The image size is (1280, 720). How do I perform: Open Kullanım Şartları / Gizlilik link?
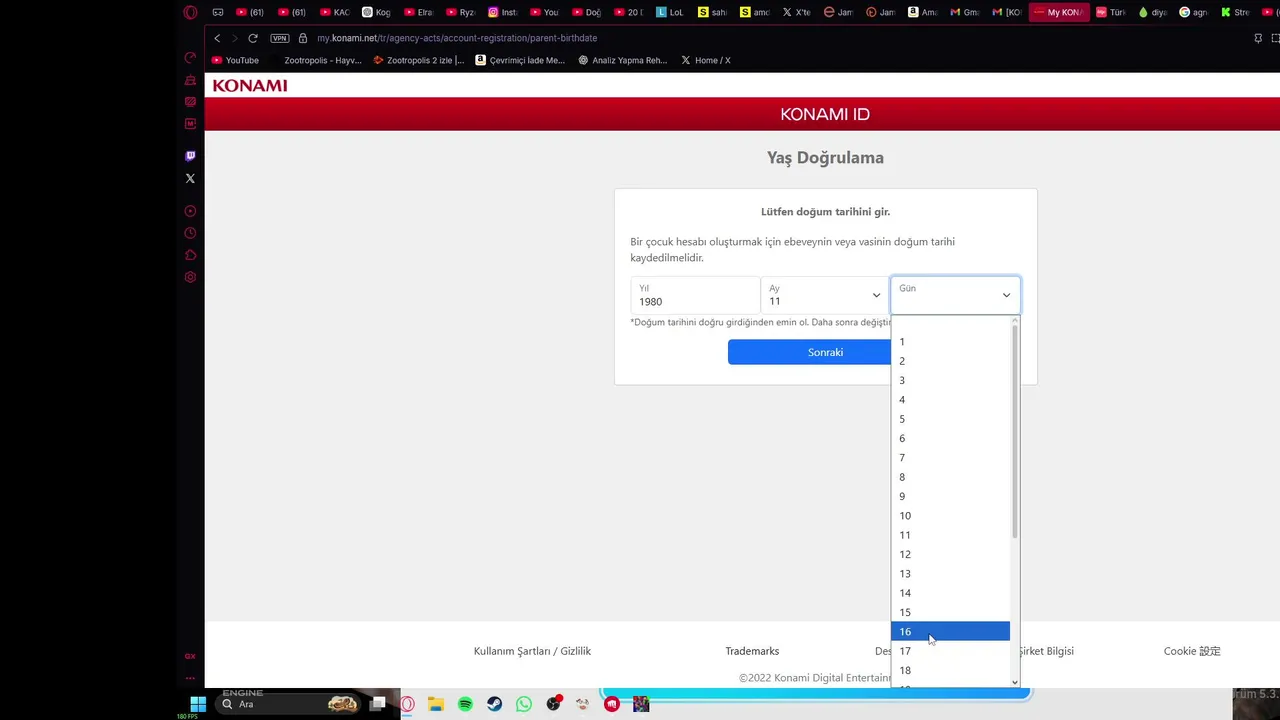532,651
